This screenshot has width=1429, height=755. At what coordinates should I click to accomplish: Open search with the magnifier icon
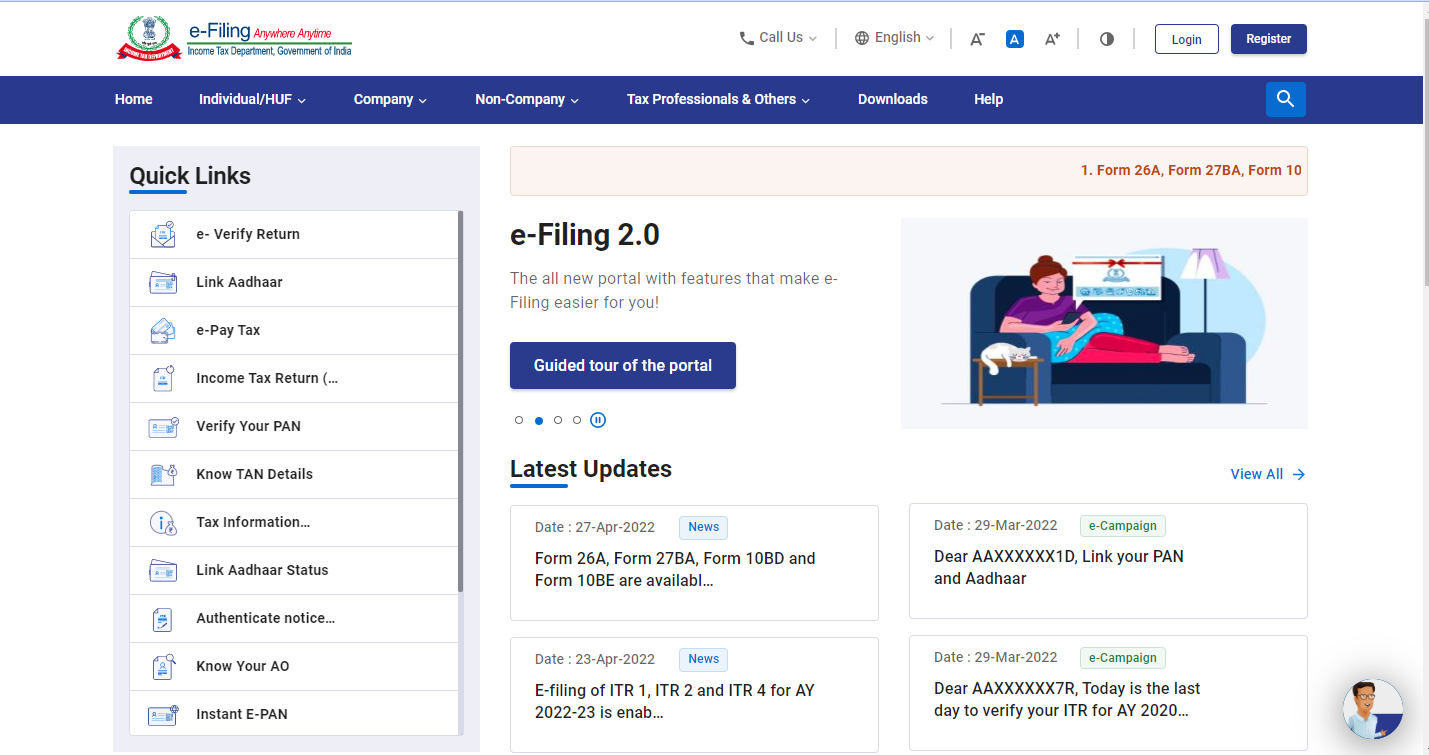coord(1286,99)
